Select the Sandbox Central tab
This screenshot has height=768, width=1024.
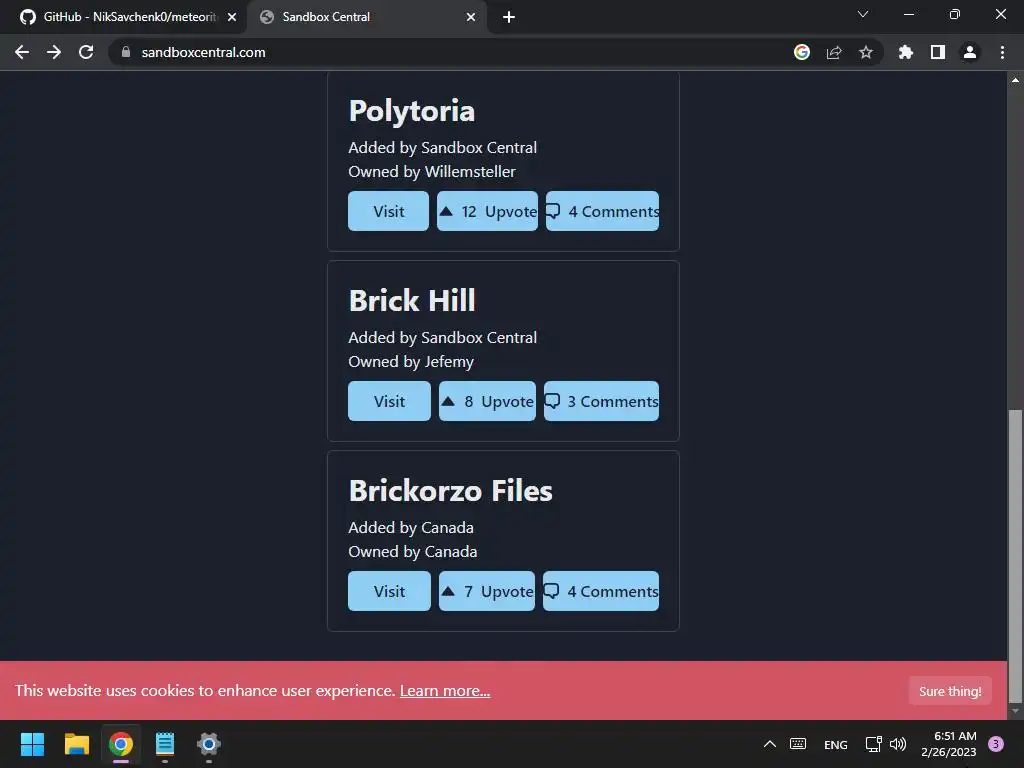pos(366,17)
